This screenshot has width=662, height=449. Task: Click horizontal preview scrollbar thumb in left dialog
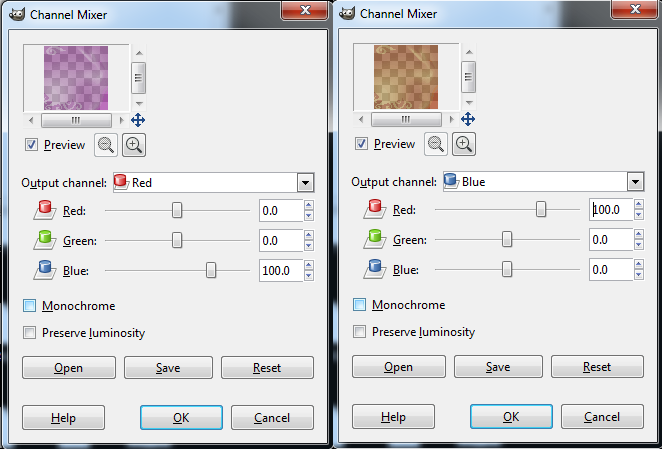tap(76, 120)
